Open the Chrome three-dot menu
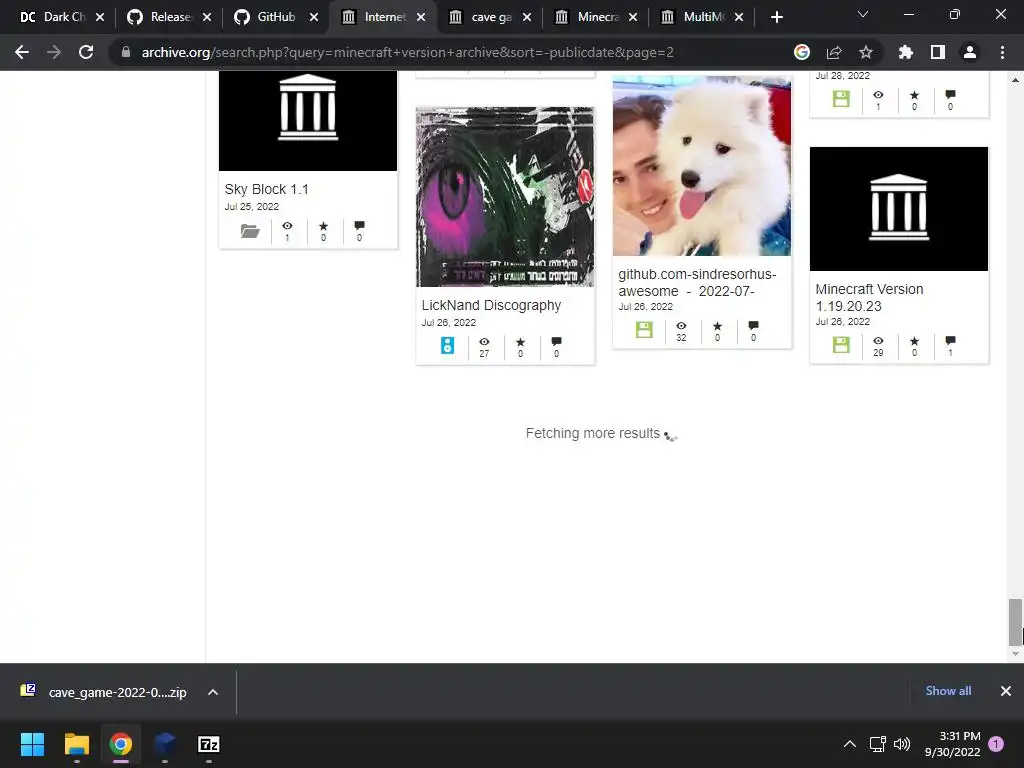 (x=1002, y=52)
